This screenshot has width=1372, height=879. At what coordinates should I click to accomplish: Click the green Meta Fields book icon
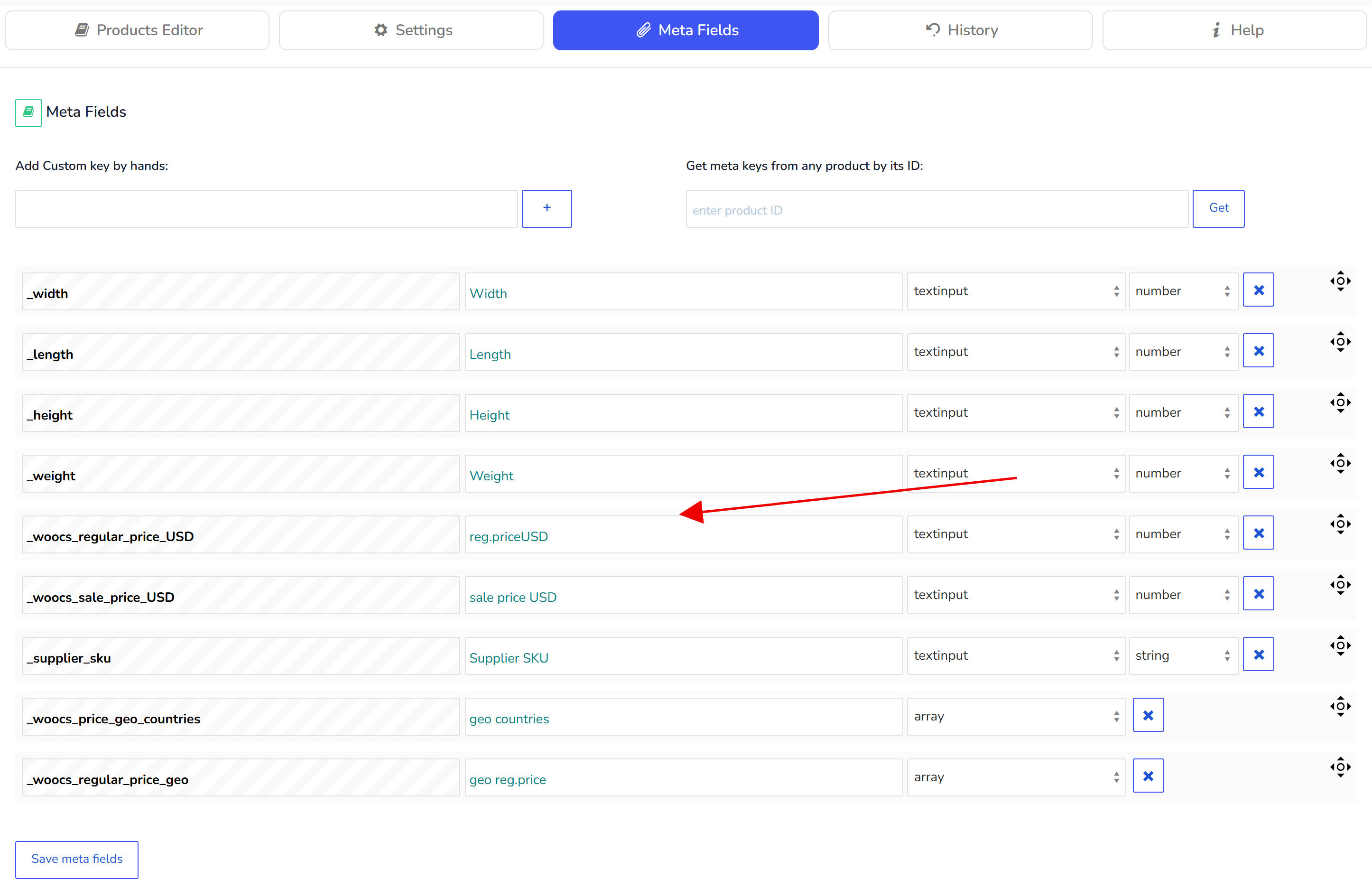coord(28,112)
